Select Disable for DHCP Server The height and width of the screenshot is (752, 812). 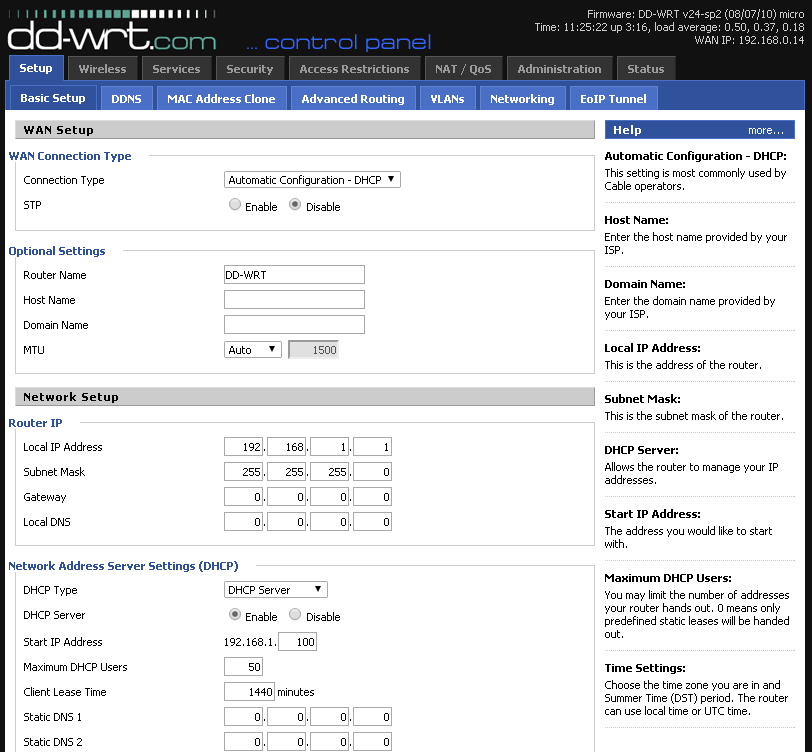click(295, 614)
